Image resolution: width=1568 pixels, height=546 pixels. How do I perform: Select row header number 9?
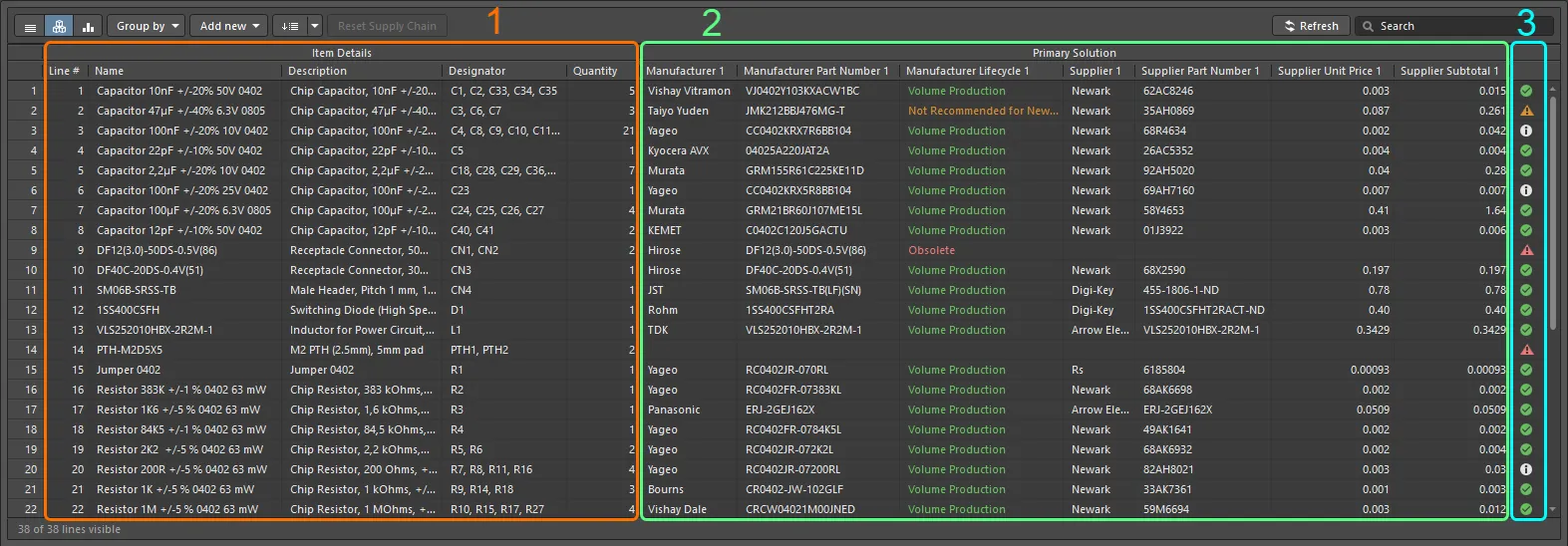click(26, 250)
